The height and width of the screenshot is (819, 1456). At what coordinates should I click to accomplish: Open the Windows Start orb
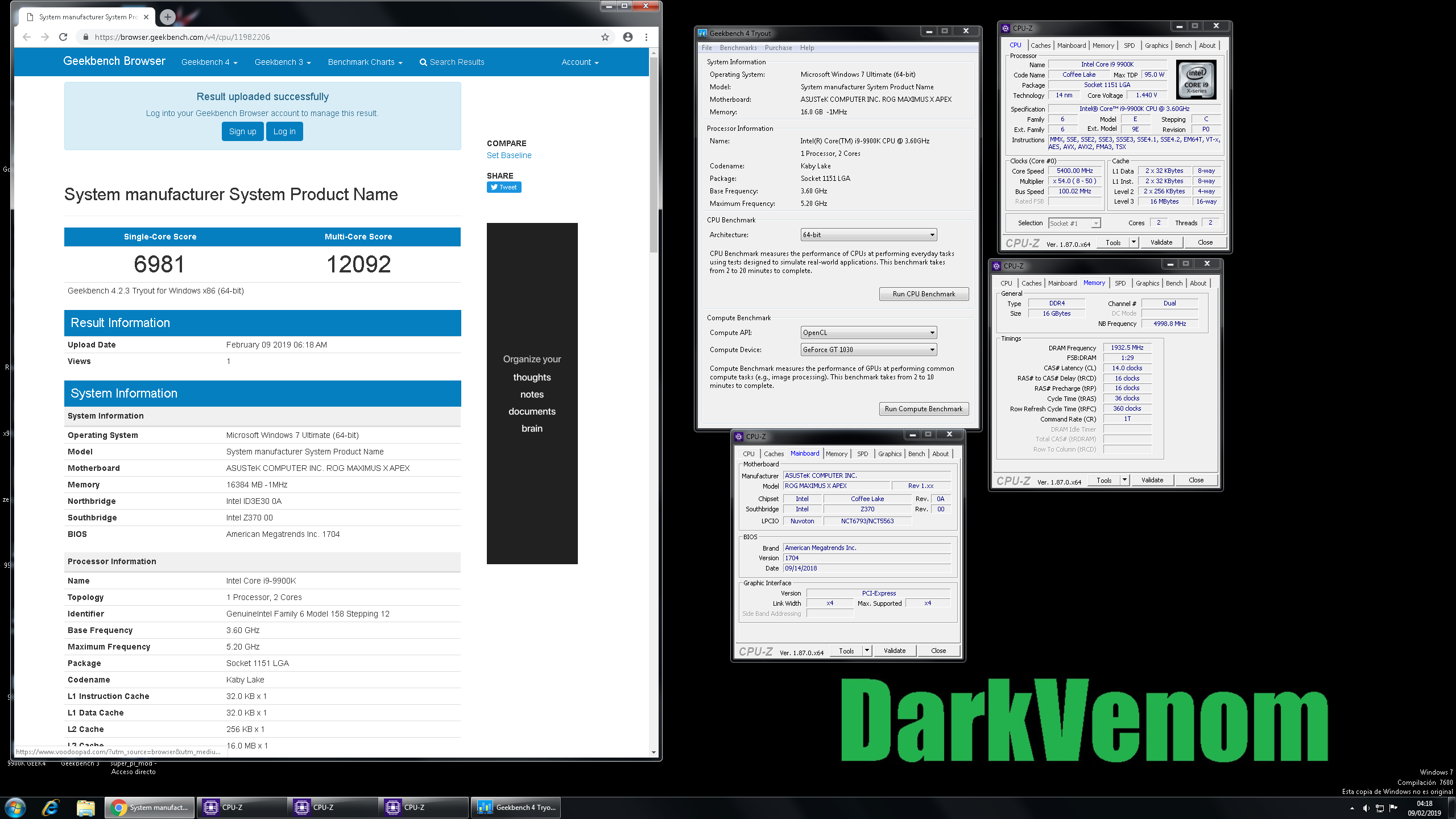tap(15, 807)
